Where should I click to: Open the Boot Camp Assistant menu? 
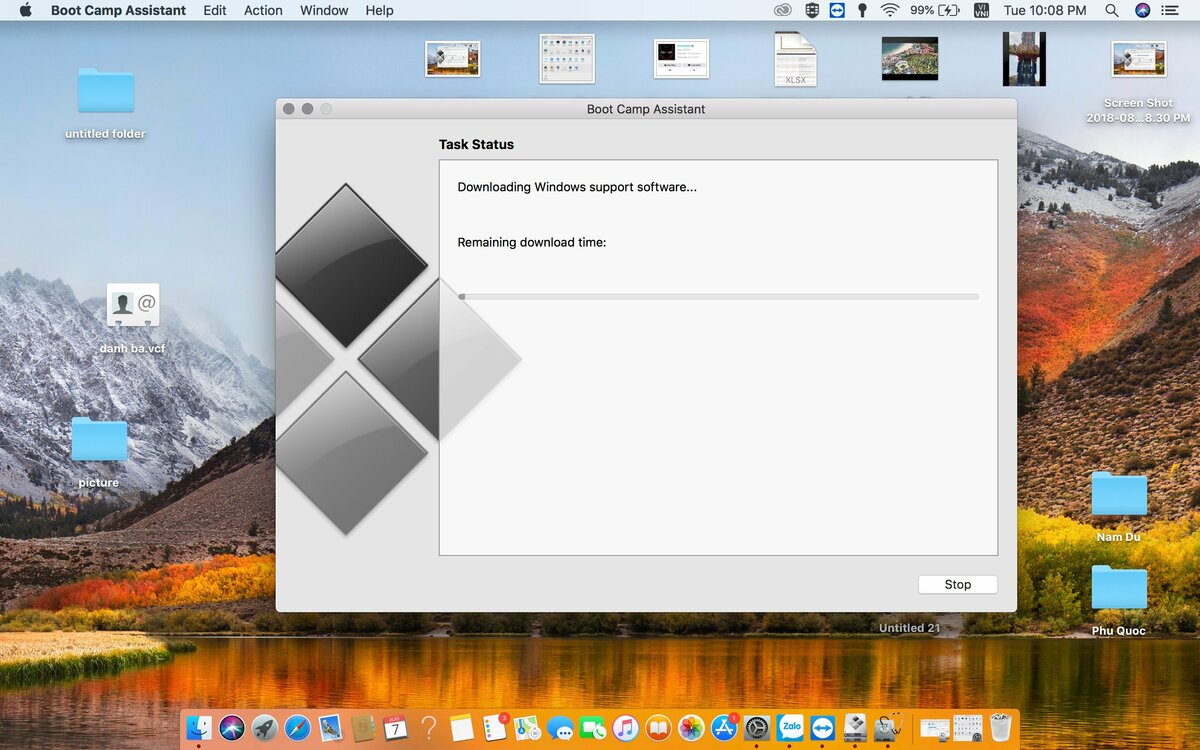[118, 10]
